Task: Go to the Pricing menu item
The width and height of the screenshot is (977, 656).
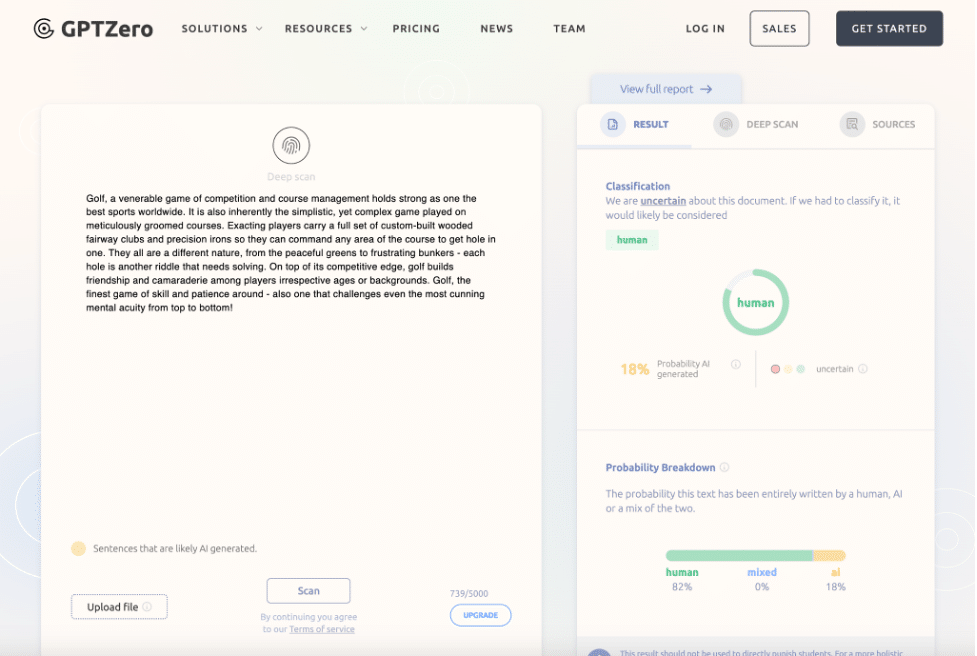Action: coord(416,28)
